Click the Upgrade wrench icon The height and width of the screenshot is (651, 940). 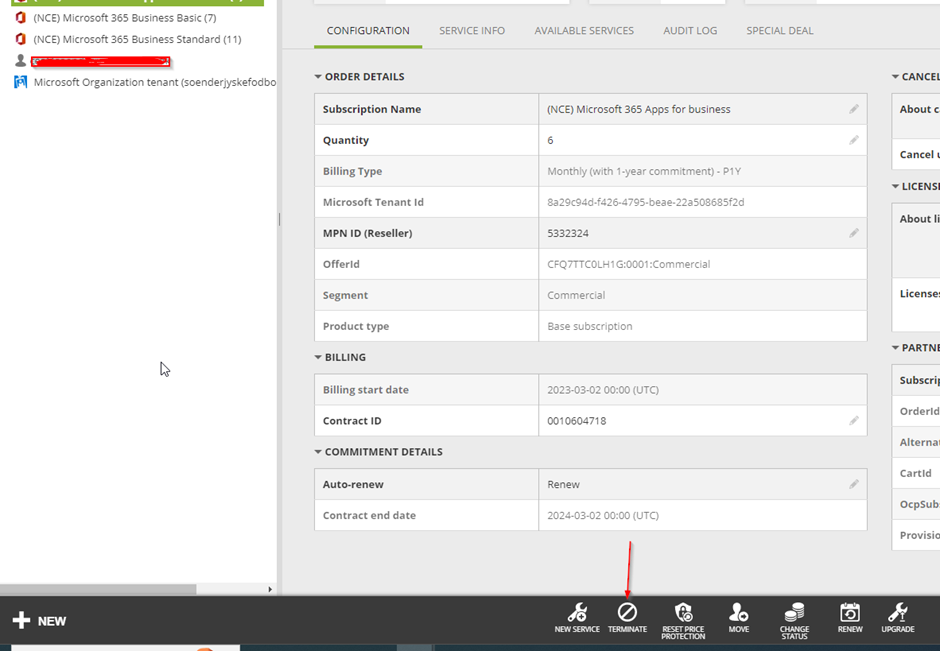(x=897, y=612)
